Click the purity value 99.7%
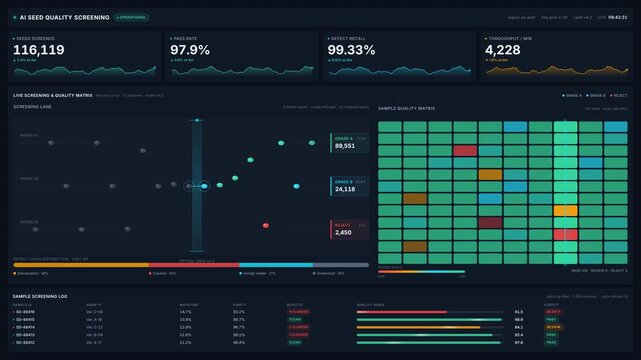 tap(239, 320)
